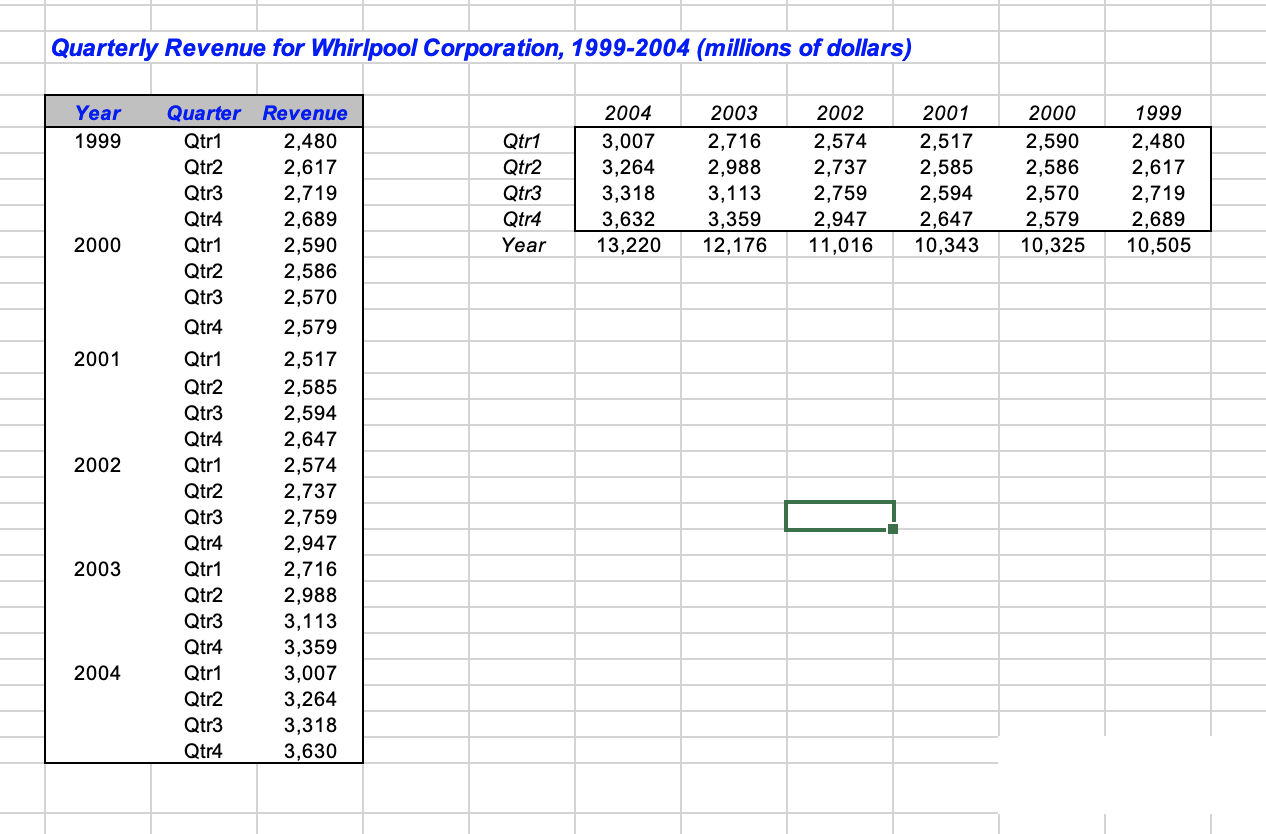The image size is (1266, 834).
Task: Select 2000 in the gray-headed Year column
Action: pyautogui.click(x=97, y=245)
